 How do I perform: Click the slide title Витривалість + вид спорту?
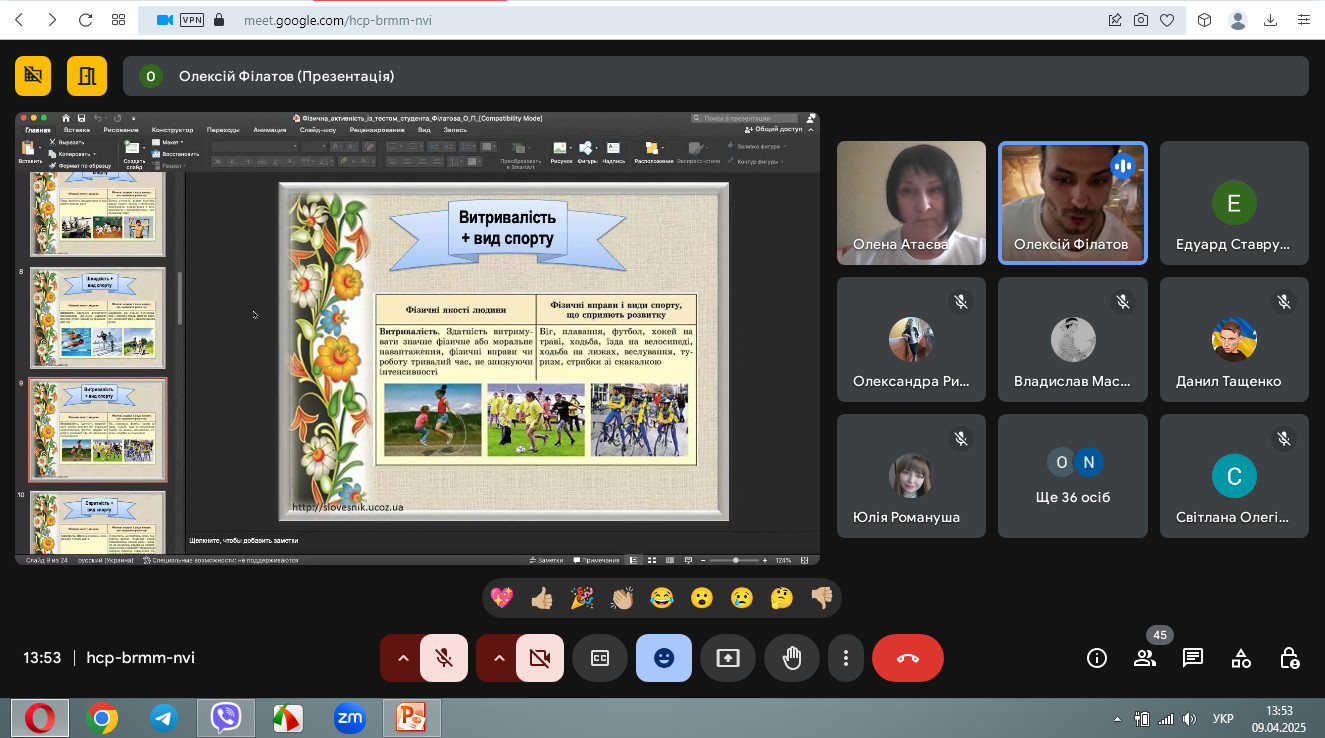pyautogui.click(x=507, y=228)
